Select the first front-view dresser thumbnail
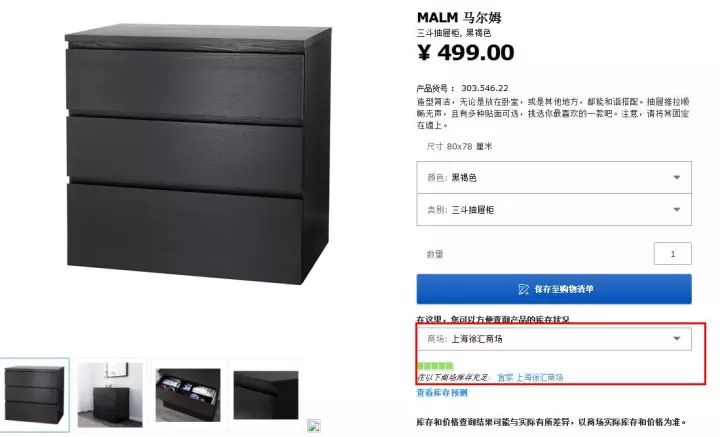Viewport: 720px width, 437px height. [x=34, y=395]
